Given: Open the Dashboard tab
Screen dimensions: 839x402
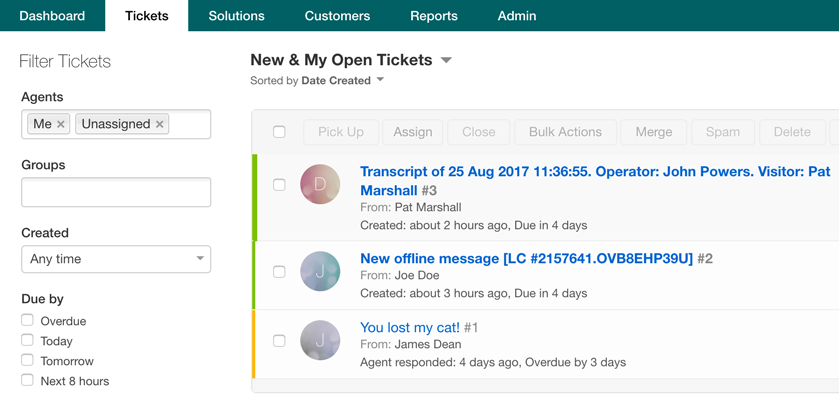Looking at the screenshot, I should pyautogui.click(x=52, y=16).
